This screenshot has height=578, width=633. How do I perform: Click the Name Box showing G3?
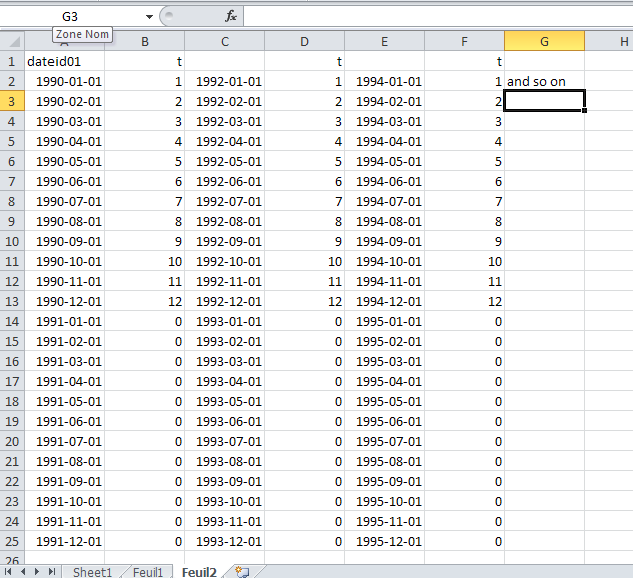[x=70, y=17]
